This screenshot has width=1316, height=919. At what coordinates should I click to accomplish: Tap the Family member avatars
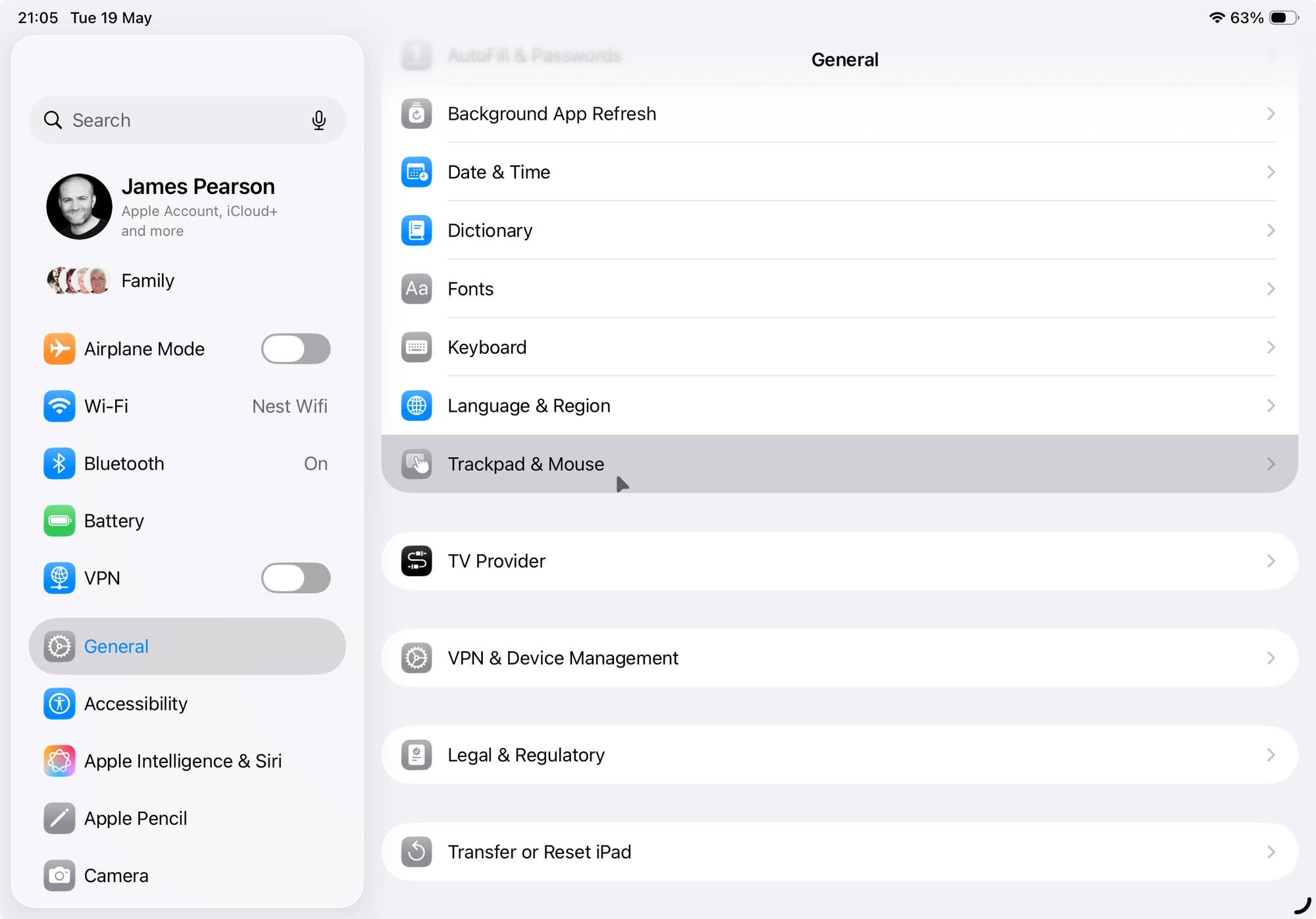coord(78,281)
